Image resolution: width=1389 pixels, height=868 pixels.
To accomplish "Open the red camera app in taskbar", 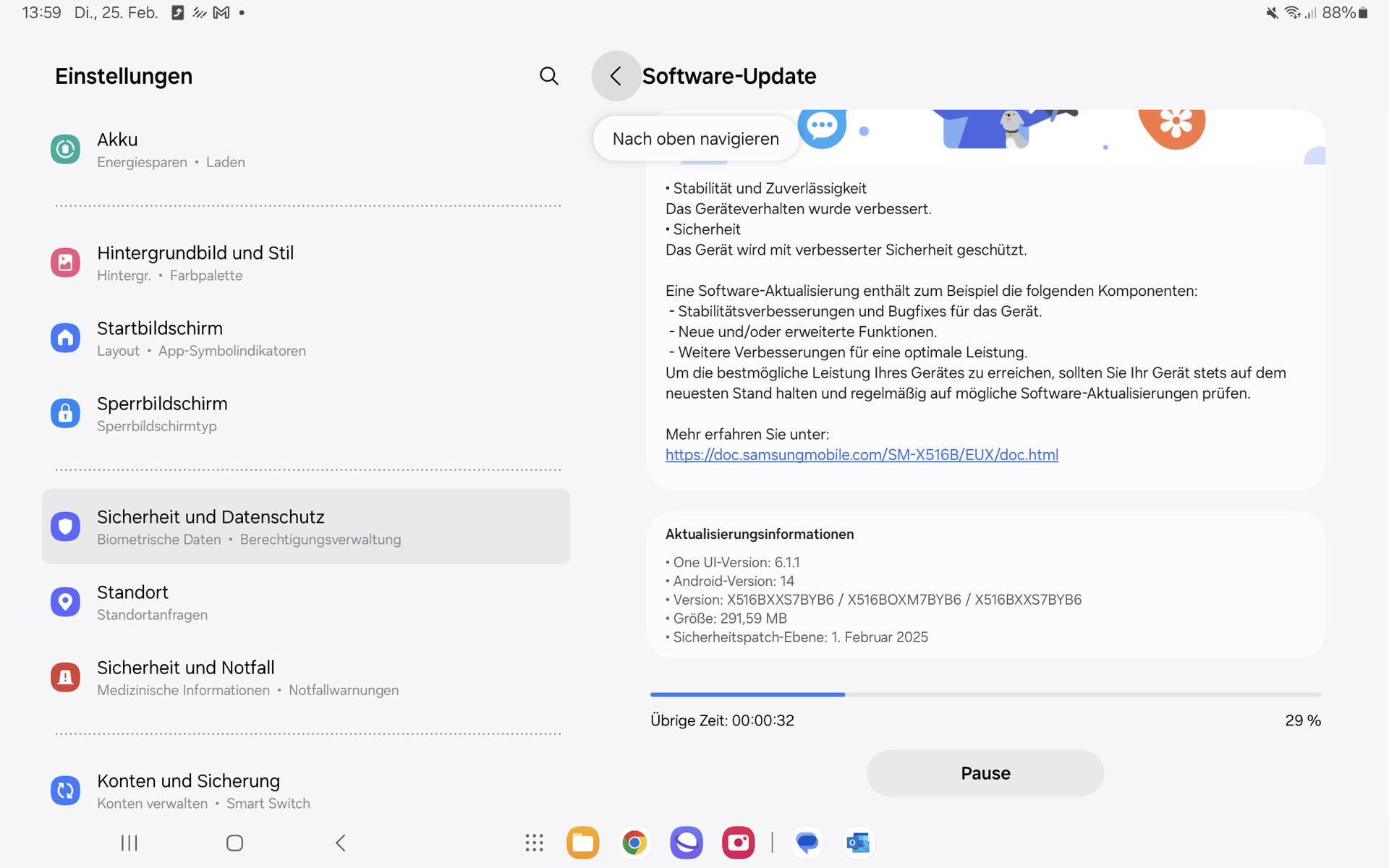I will click(x=738, y=843).
